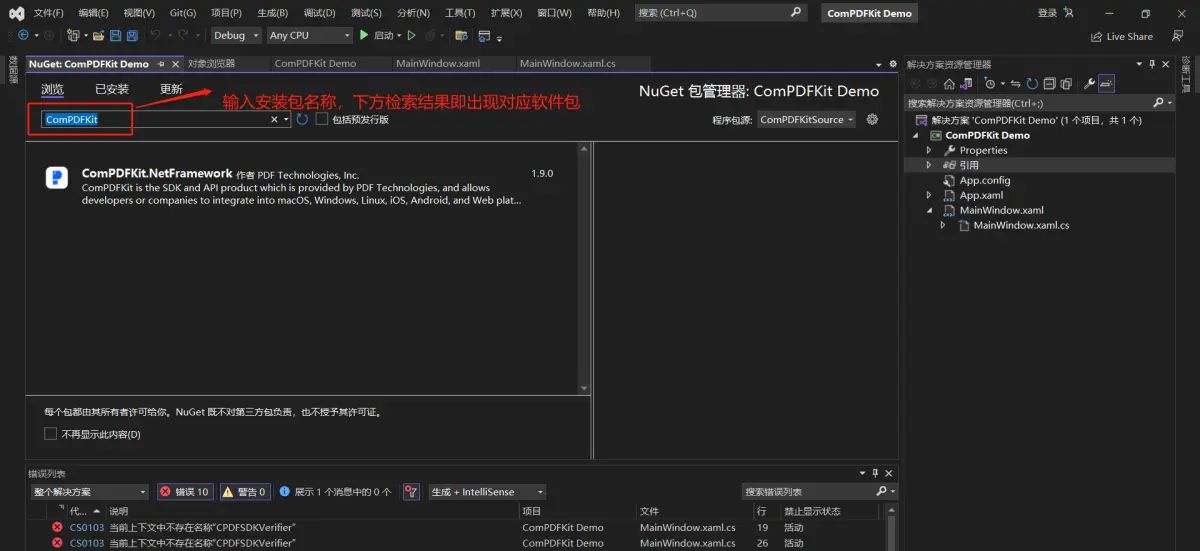The image size is (1200, 551).
Task: Open the Debug configuration dropdown
Action: coord(235,35)
